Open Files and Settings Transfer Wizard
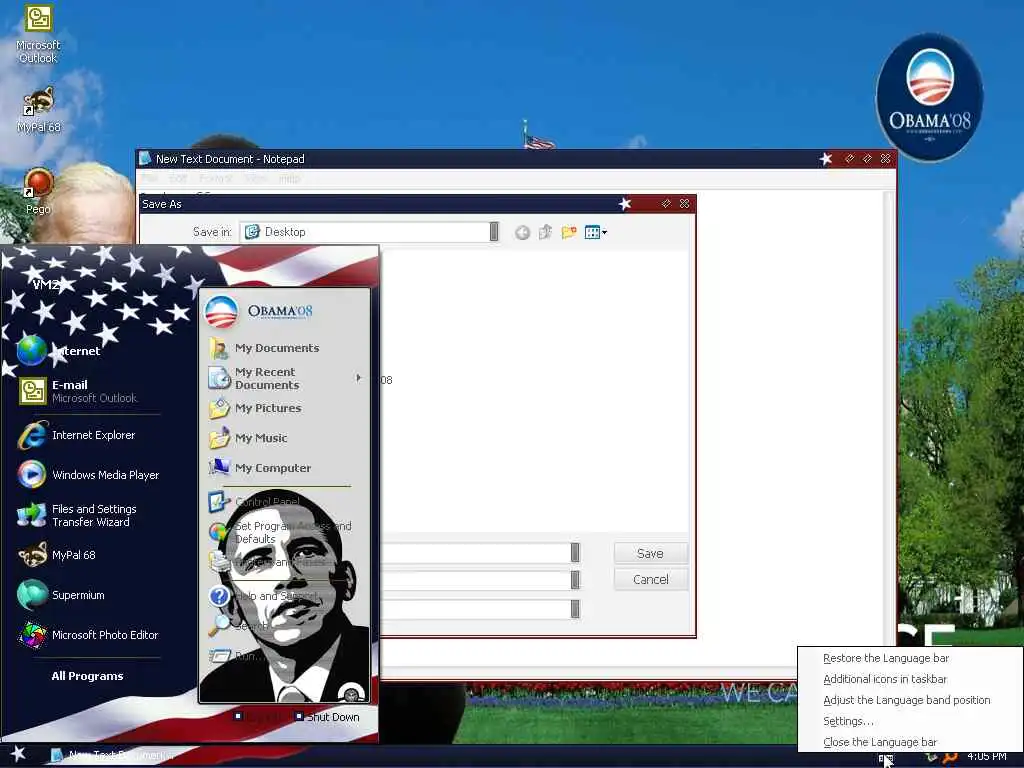This screenshot has width=1024, height=768. tap(77, 515)
